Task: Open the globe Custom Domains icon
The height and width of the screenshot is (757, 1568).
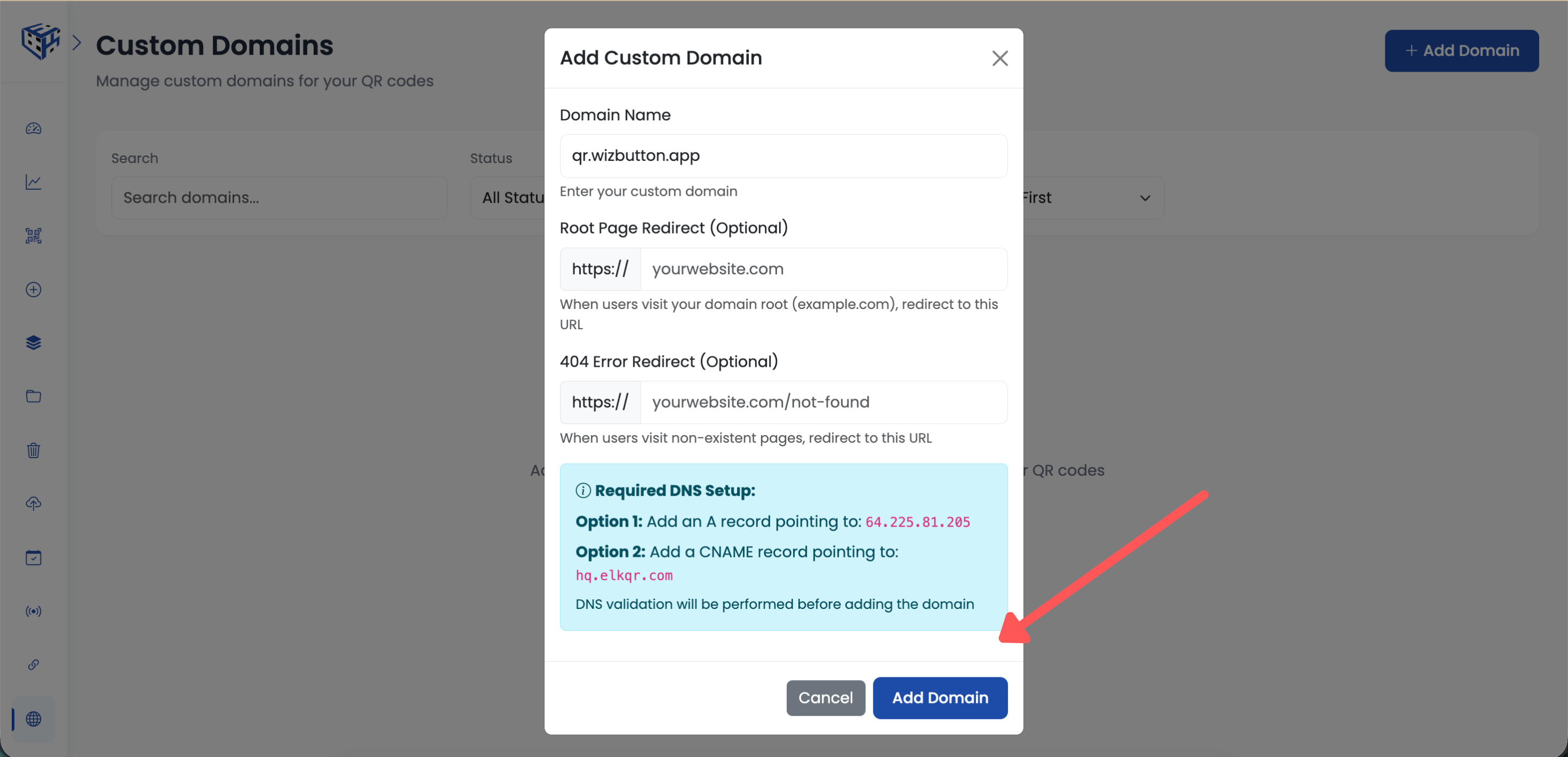Action: point(34,719)
